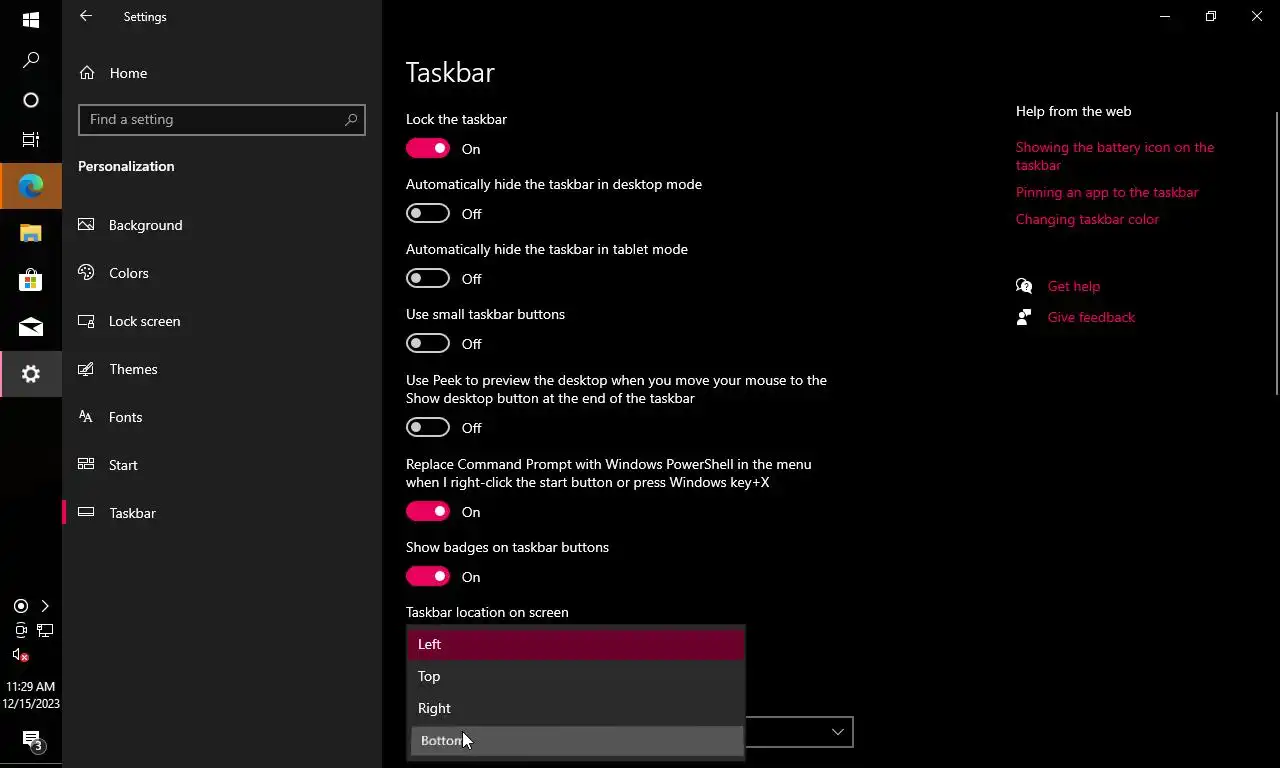Launch File Explorer from the taskbar

(x=30, y=233)
